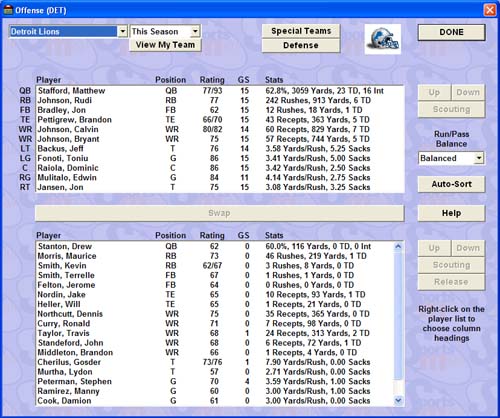Viewport: 500px width, 418px height.
Task: Select bench player Murtha, Lydon
Action: click(215, 372)
